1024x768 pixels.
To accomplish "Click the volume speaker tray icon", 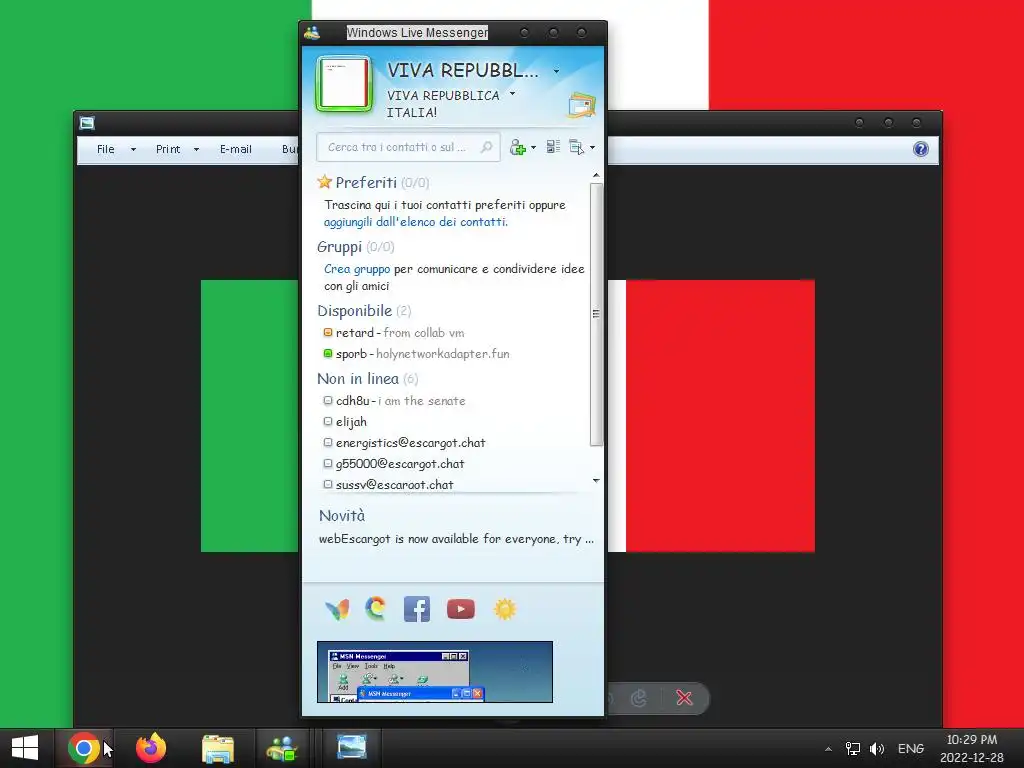I will point(877,749).
